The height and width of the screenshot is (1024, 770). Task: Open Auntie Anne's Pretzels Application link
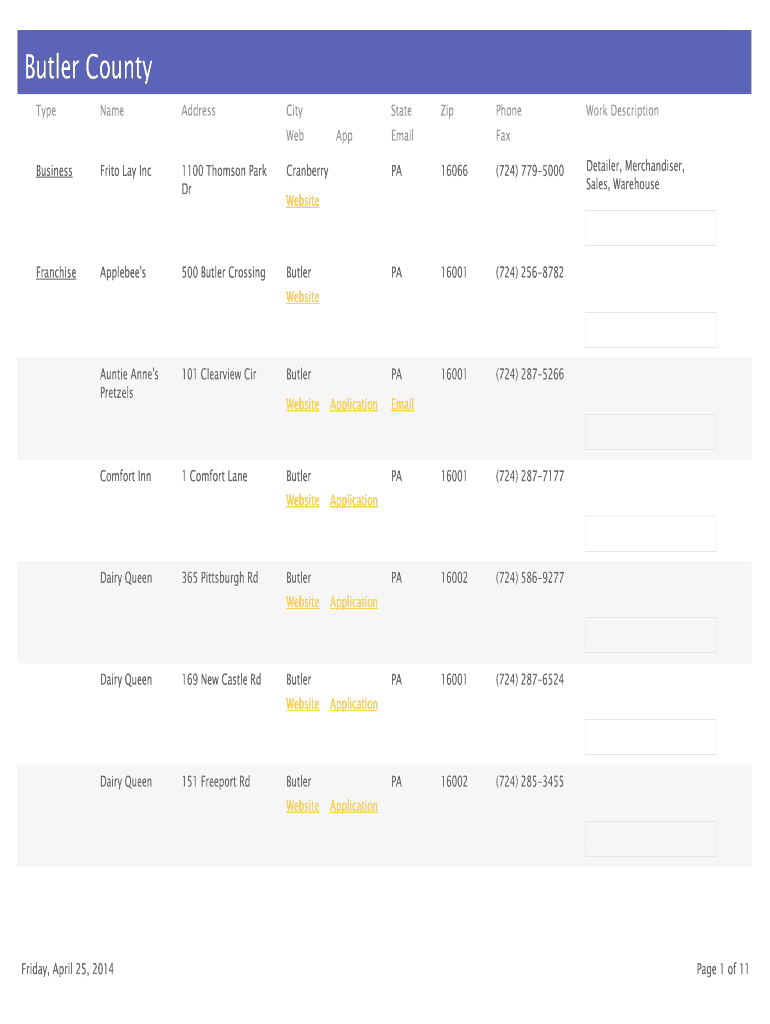click(x=354, y=405)
